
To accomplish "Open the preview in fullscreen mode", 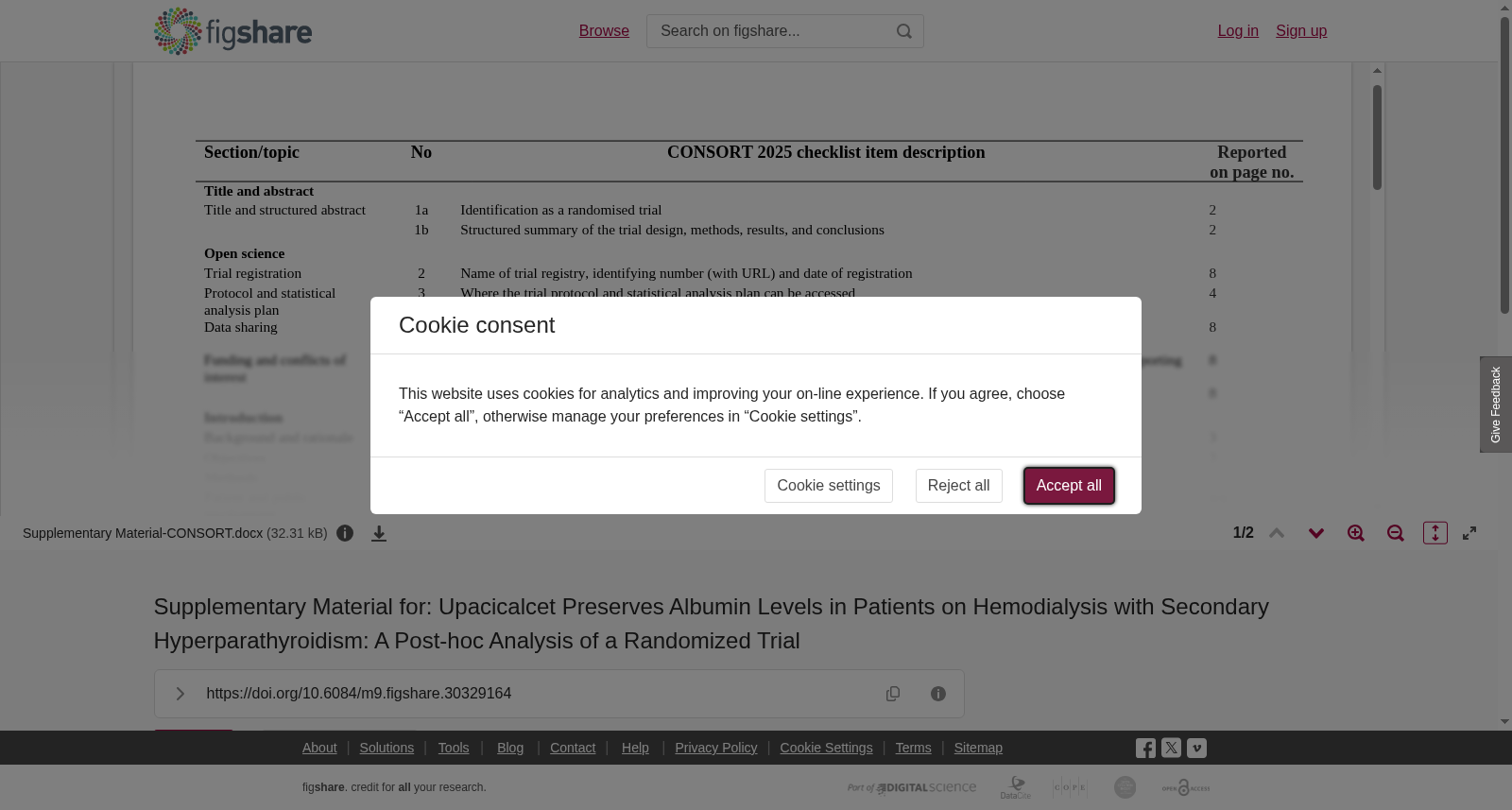I will click(1469, 533).
